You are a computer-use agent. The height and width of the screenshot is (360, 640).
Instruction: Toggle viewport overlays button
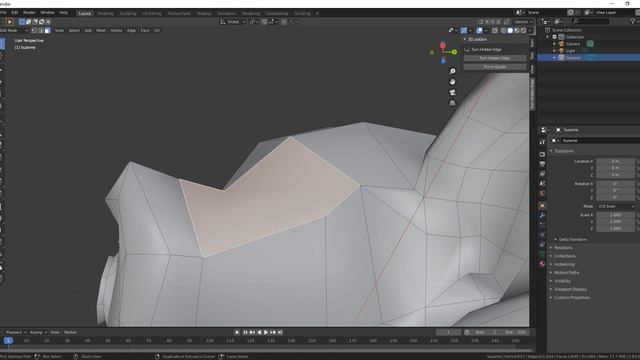479,31
